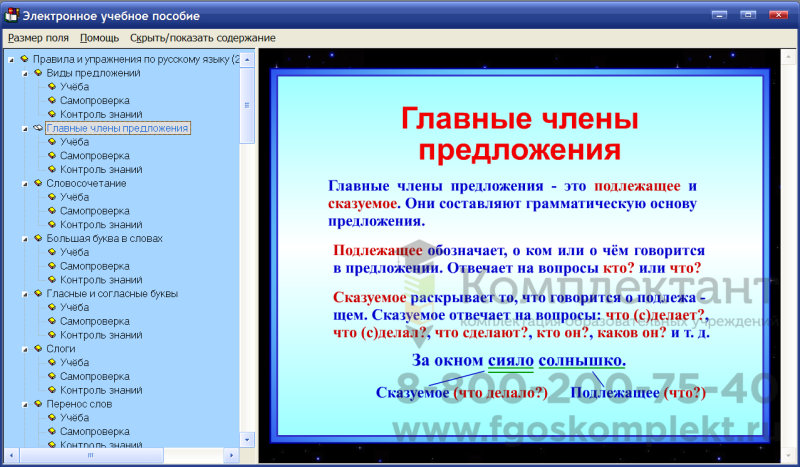
Task: Click the icon beside Самопроверка under Виды предложений
Action: 52,101
